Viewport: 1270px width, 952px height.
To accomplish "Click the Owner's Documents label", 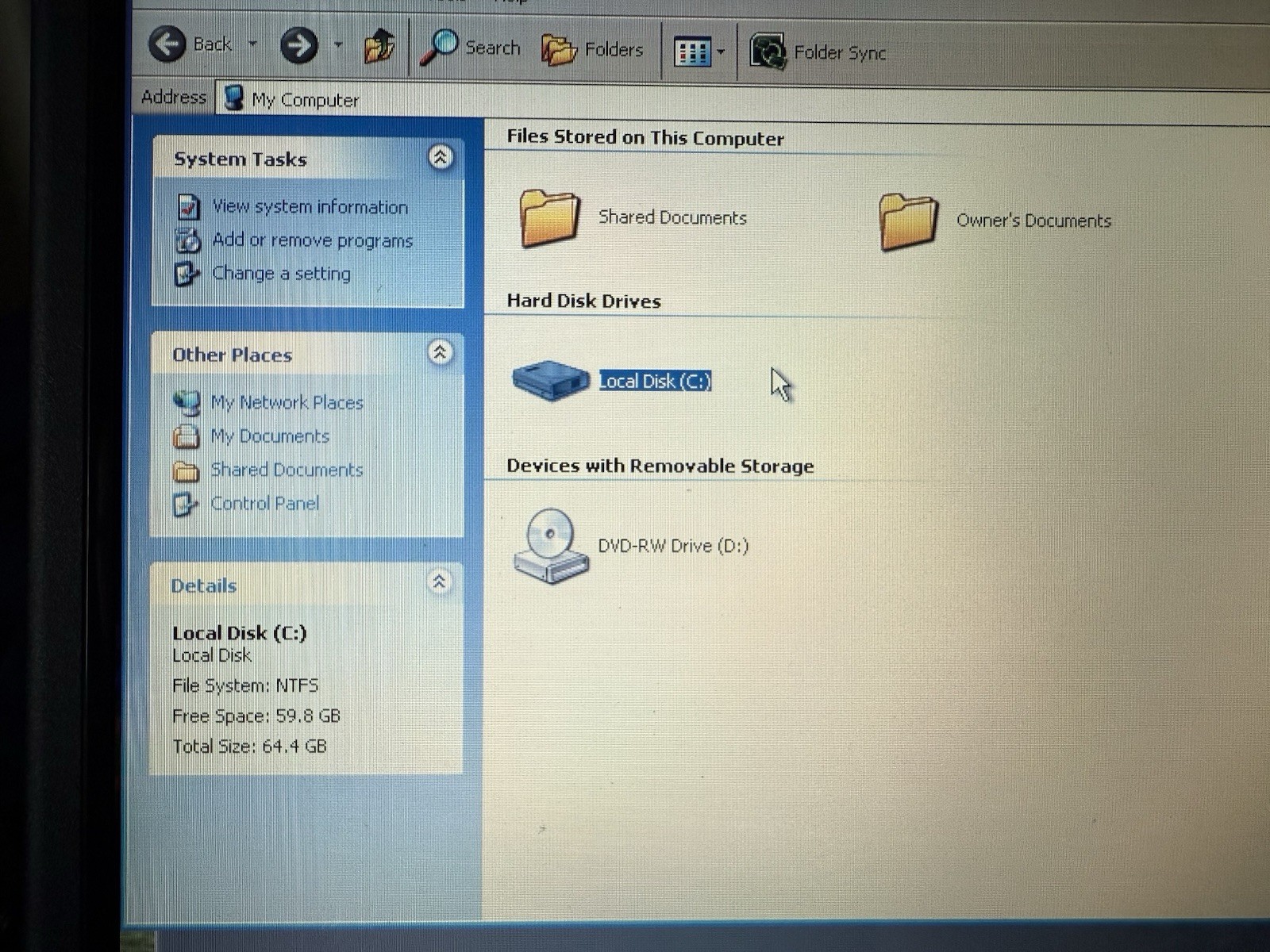I will 1033,221.
